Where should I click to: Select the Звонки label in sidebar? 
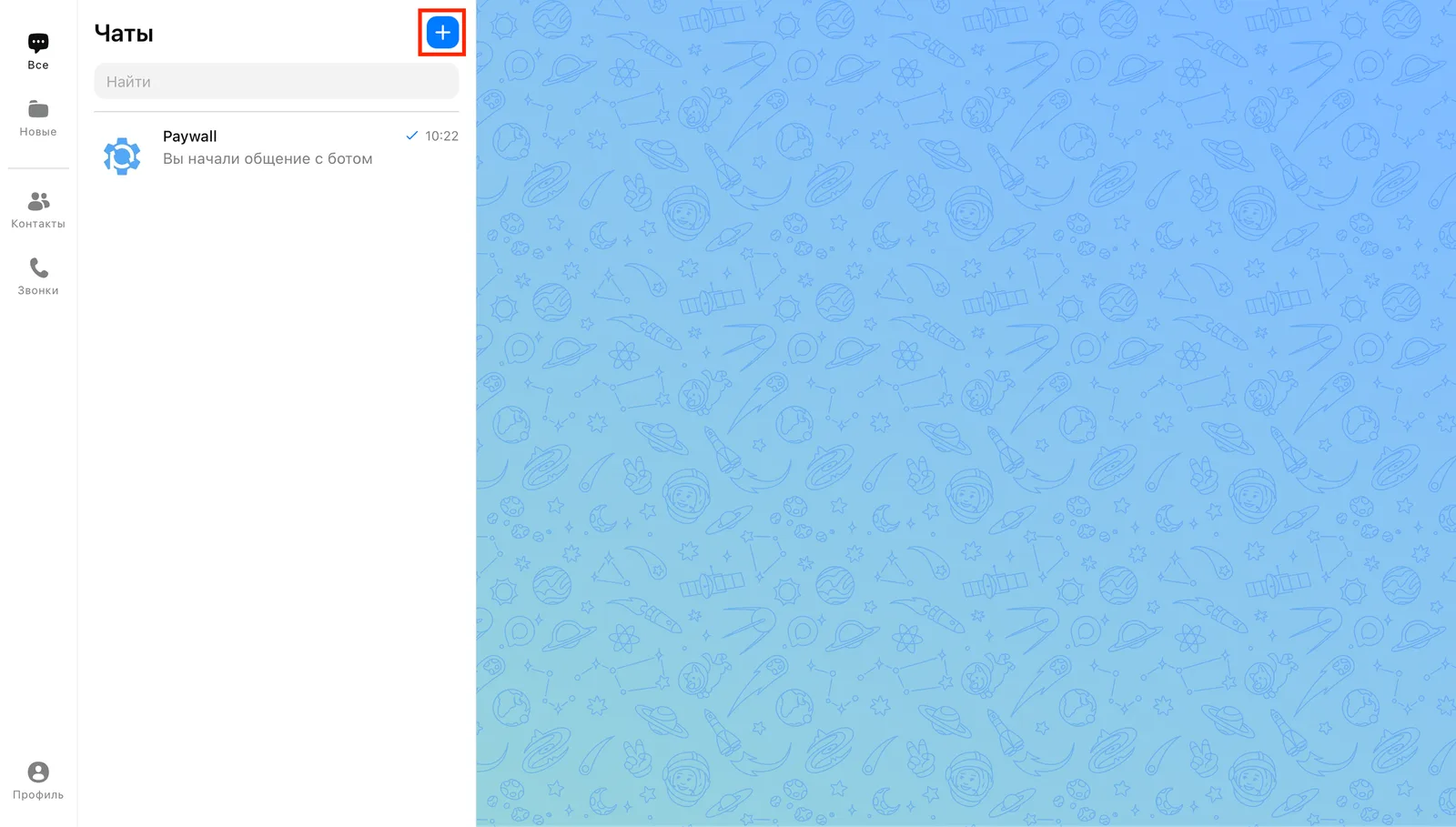click(38, 291)
